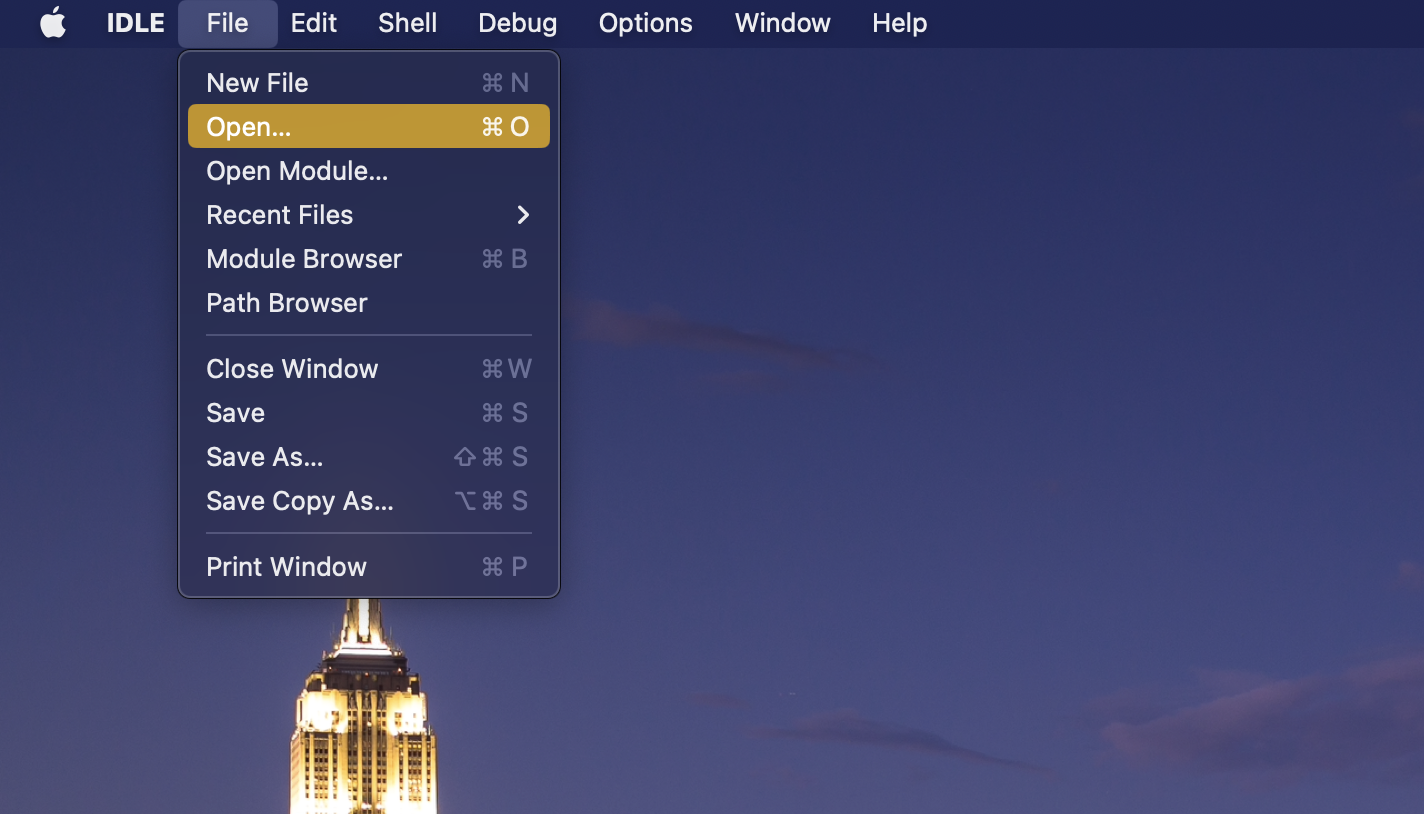Close the open File menu
Viewport: 1424px width, 814px height.
coord(227,23)
